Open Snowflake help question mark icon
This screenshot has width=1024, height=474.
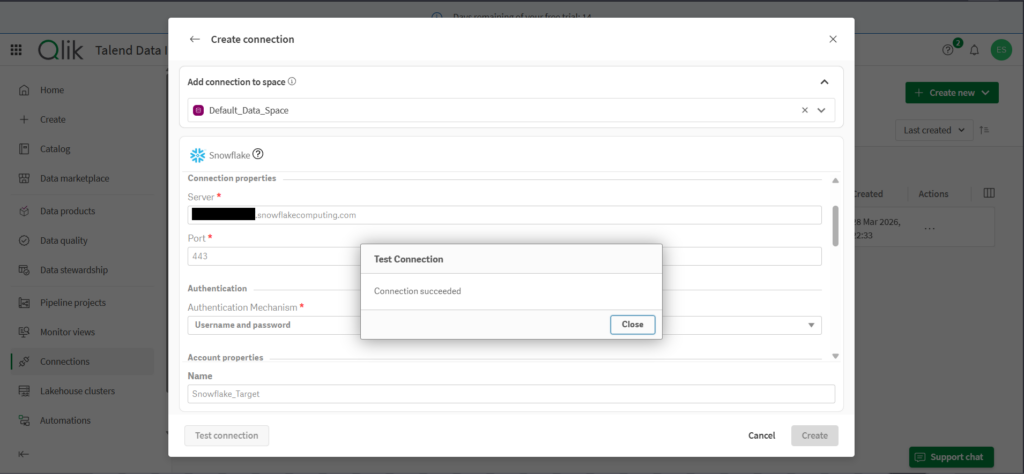[x=258, y=154]
